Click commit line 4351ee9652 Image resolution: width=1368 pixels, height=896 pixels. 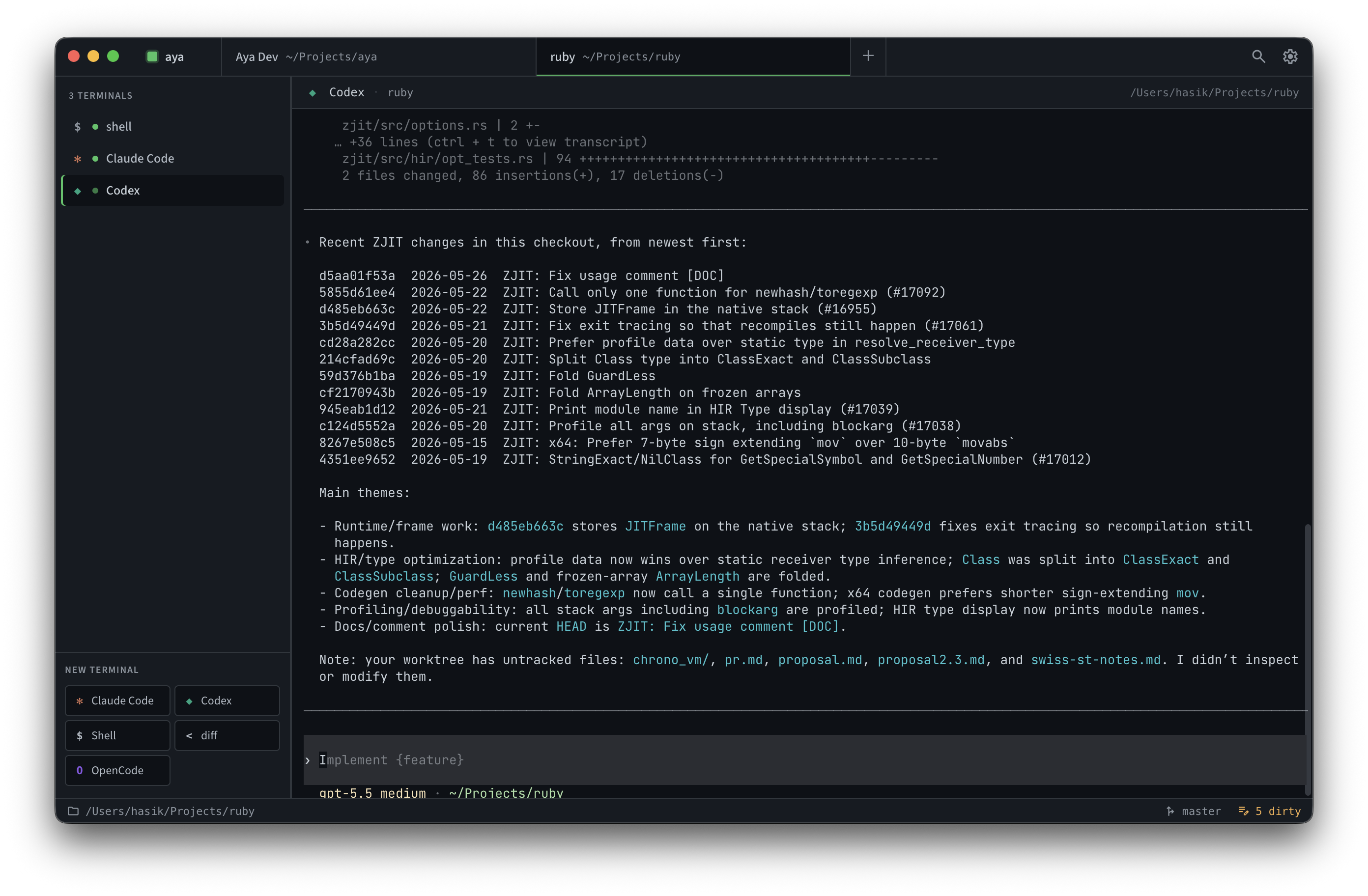[x=705, y=459]
